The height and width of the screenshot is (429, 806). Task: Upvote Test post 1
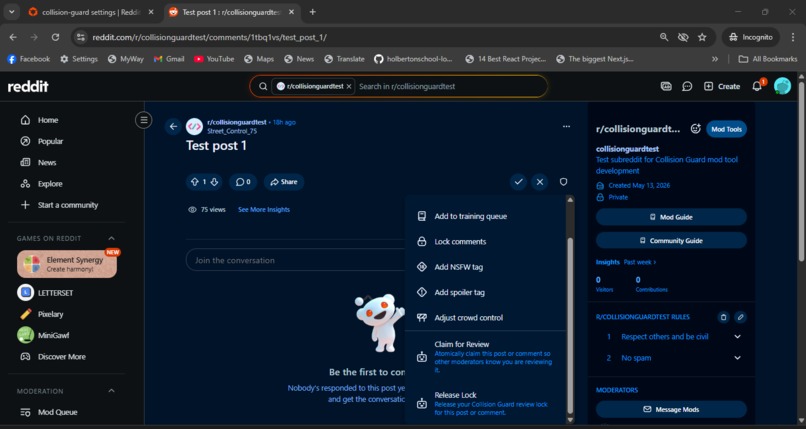(x=194, y=182)
